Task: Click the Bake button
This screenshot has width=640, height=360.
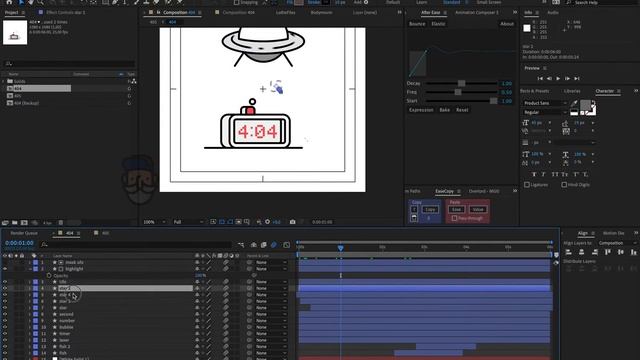Action: (444, 110)
